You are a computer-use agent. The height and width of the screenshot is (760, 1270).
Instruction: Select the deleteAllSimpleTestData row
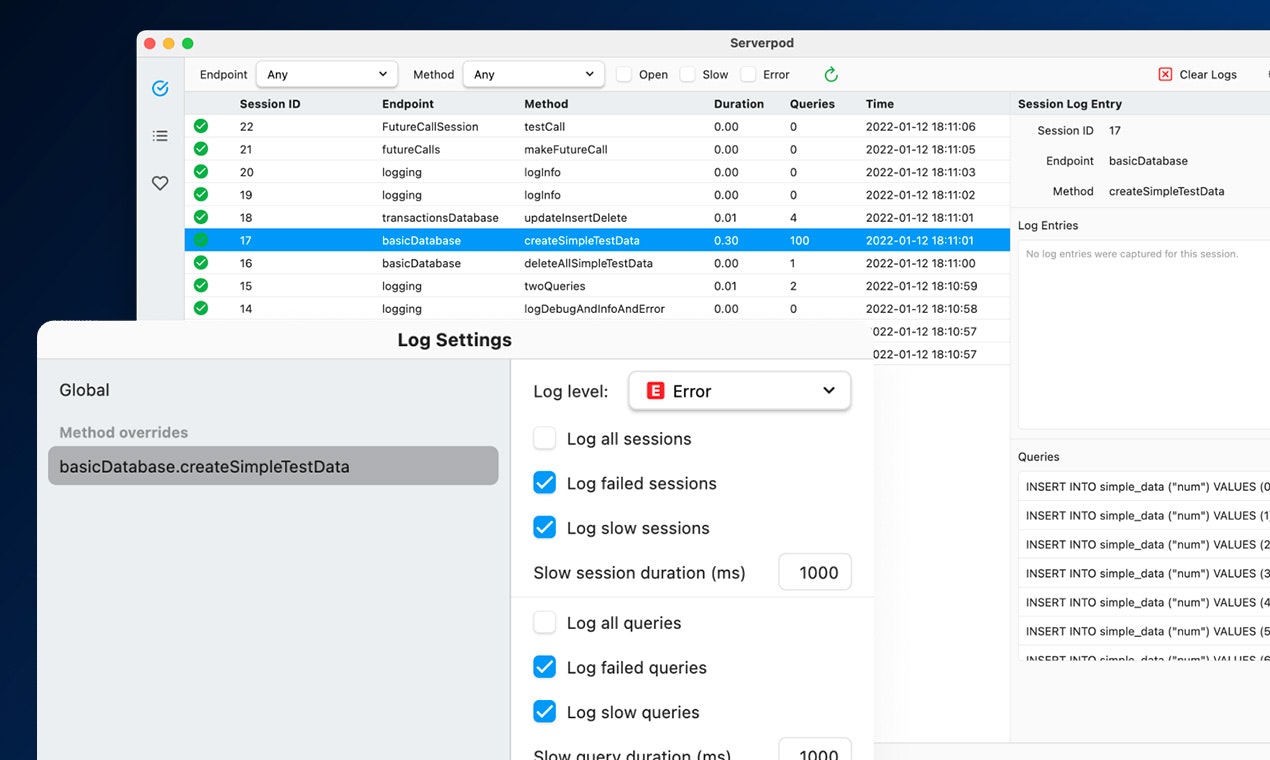[597, 263]
